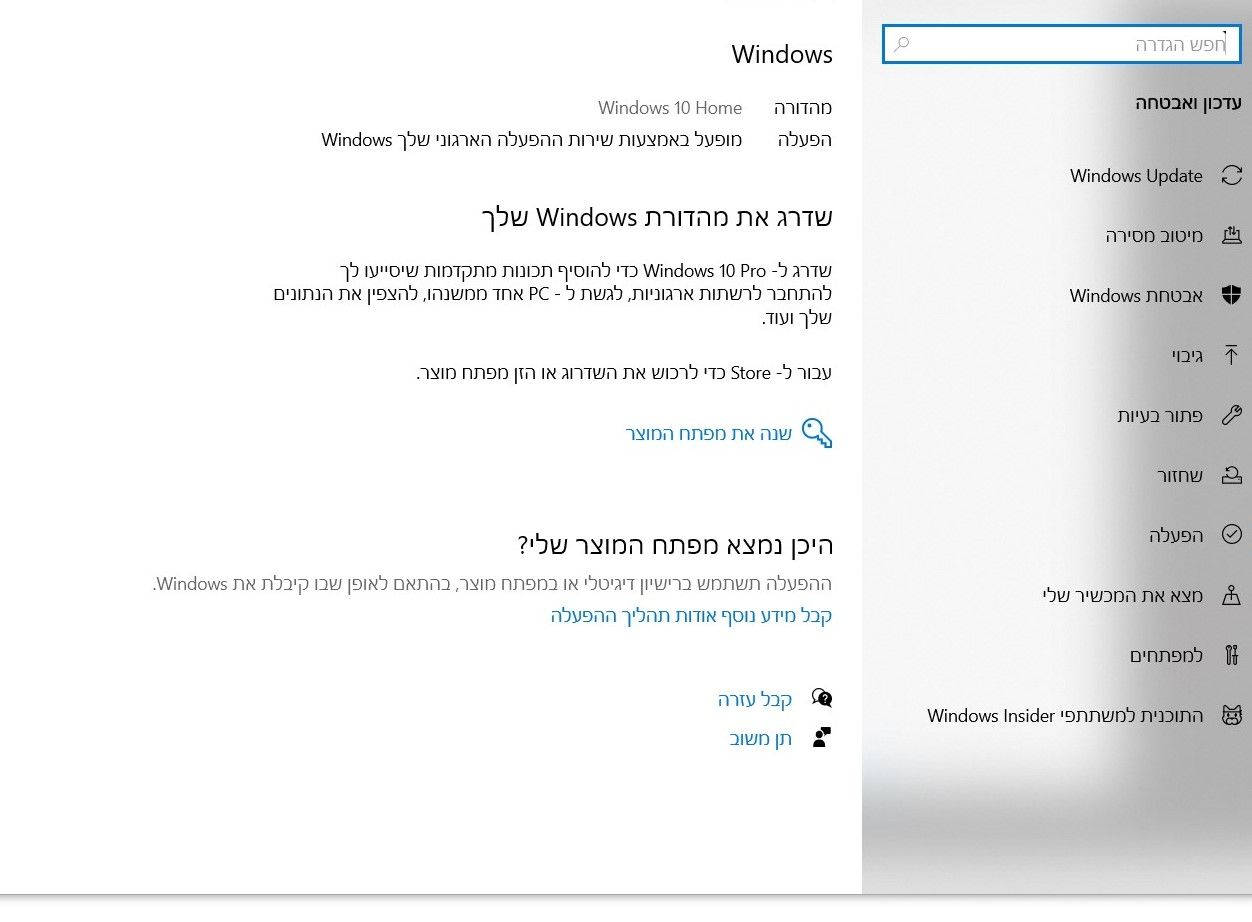
Task: Click the עדכון ואבטחה section heading
Action: point(1188,102)
